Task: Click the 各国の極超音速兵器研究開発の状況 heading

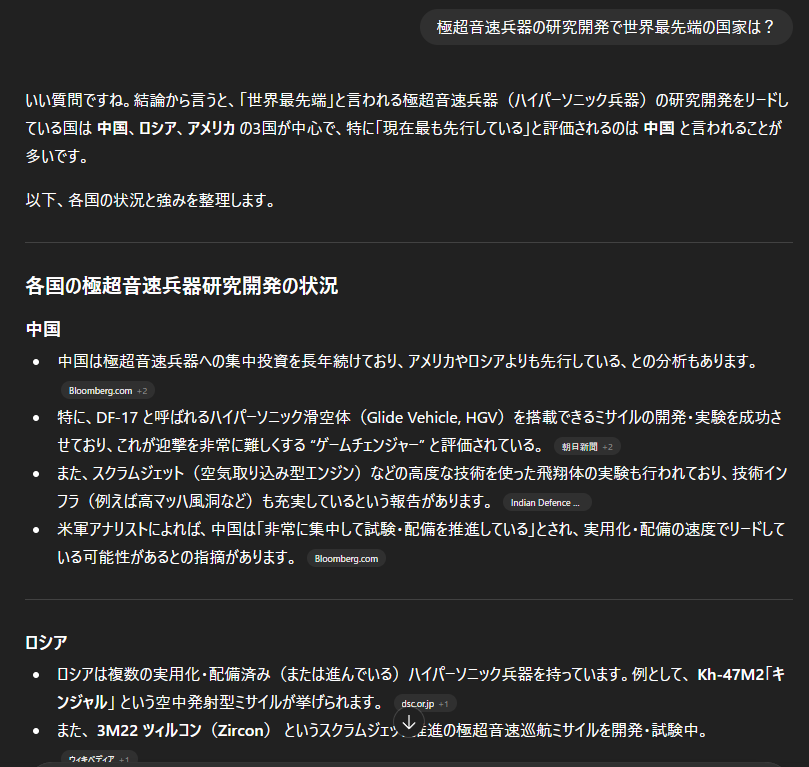Action: click(x=181, y=286)
